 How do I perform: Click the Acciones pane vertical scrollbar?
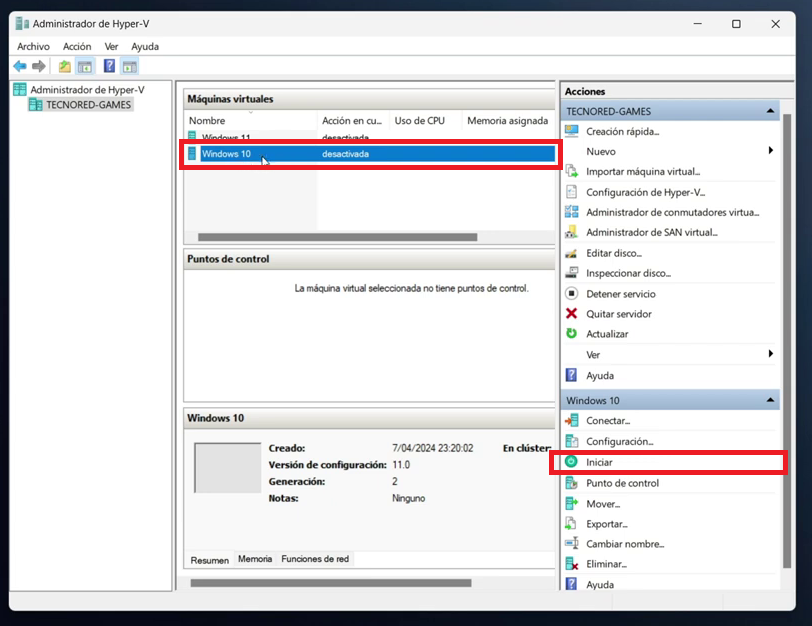point(787,341)
